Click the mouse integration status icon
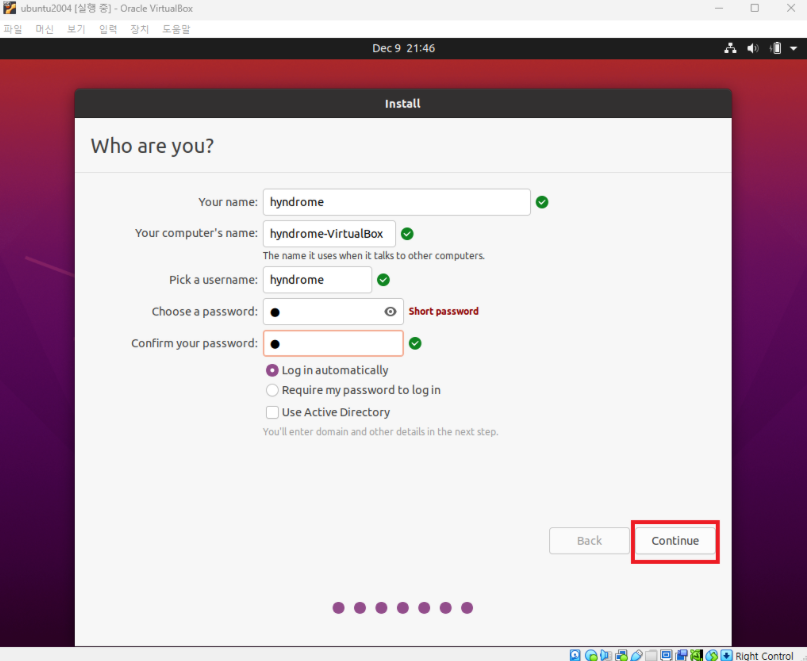Image resolution: width=807 pixels, height=661 pixels. click(711, 655)
